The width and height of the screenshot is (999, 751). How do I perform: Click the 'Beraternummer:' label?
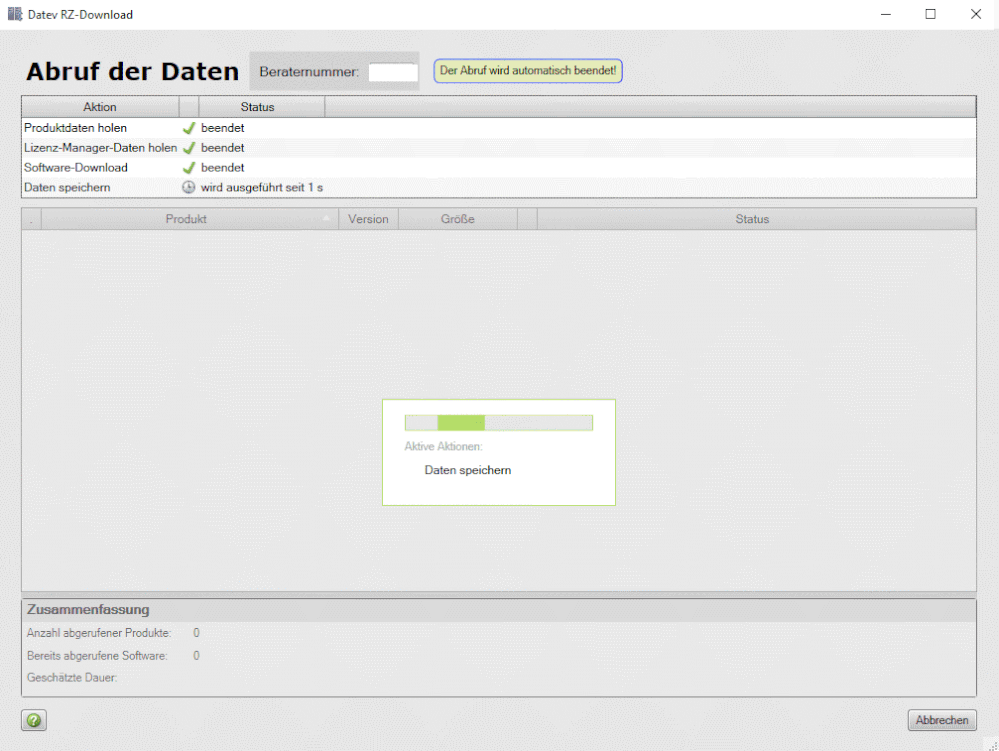tap(308, 72)
